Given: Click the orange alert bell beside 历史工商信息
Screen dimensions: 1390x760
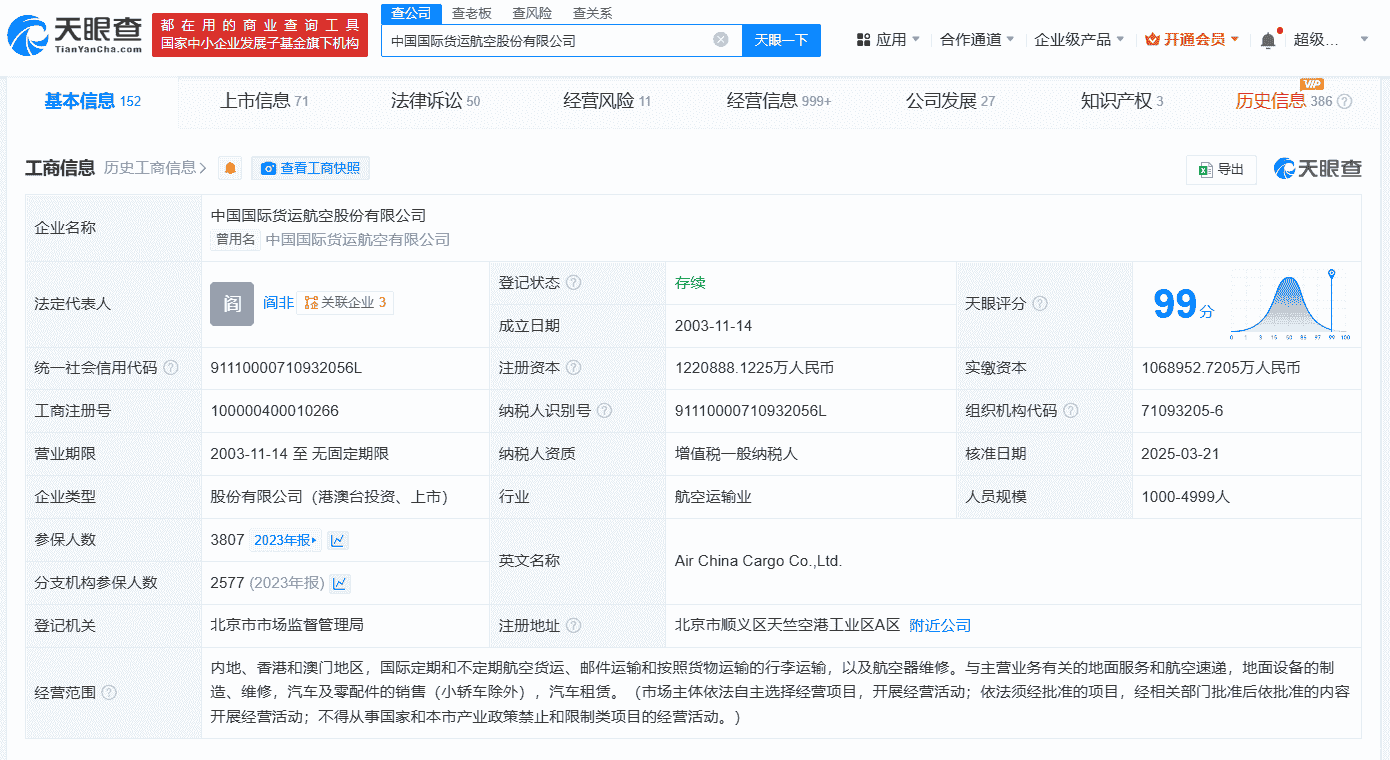Looking at the screenshot, I should [x=230, y=168].
